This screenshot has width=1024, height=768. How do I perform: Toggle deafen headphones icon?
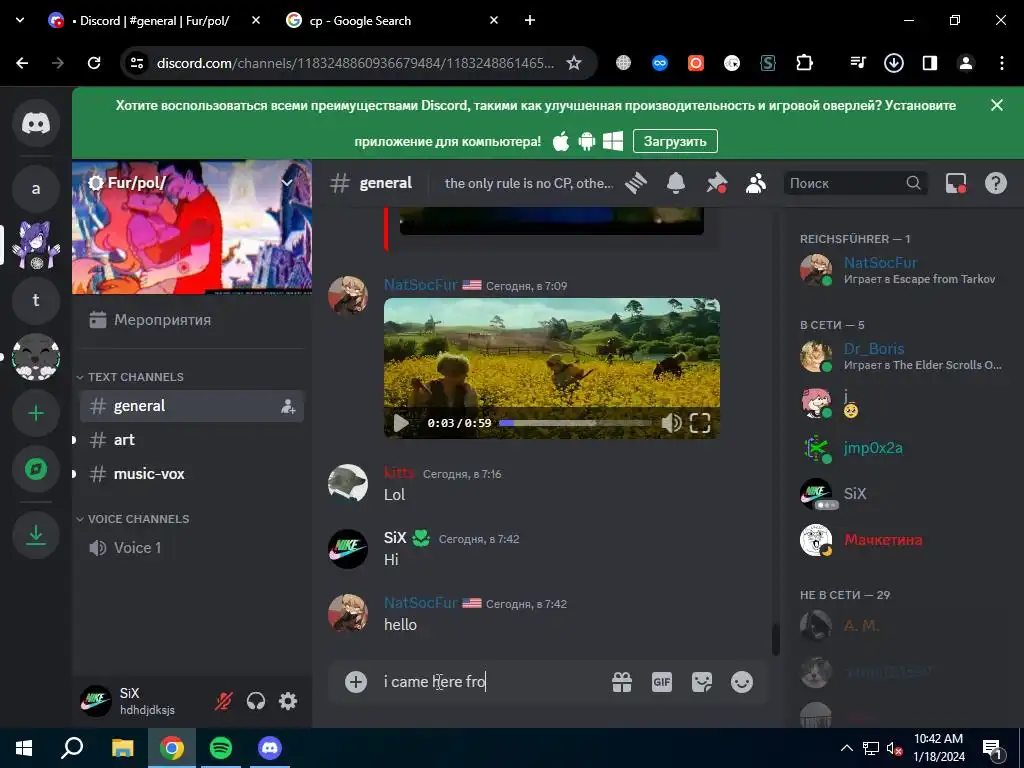coord(256,701)
